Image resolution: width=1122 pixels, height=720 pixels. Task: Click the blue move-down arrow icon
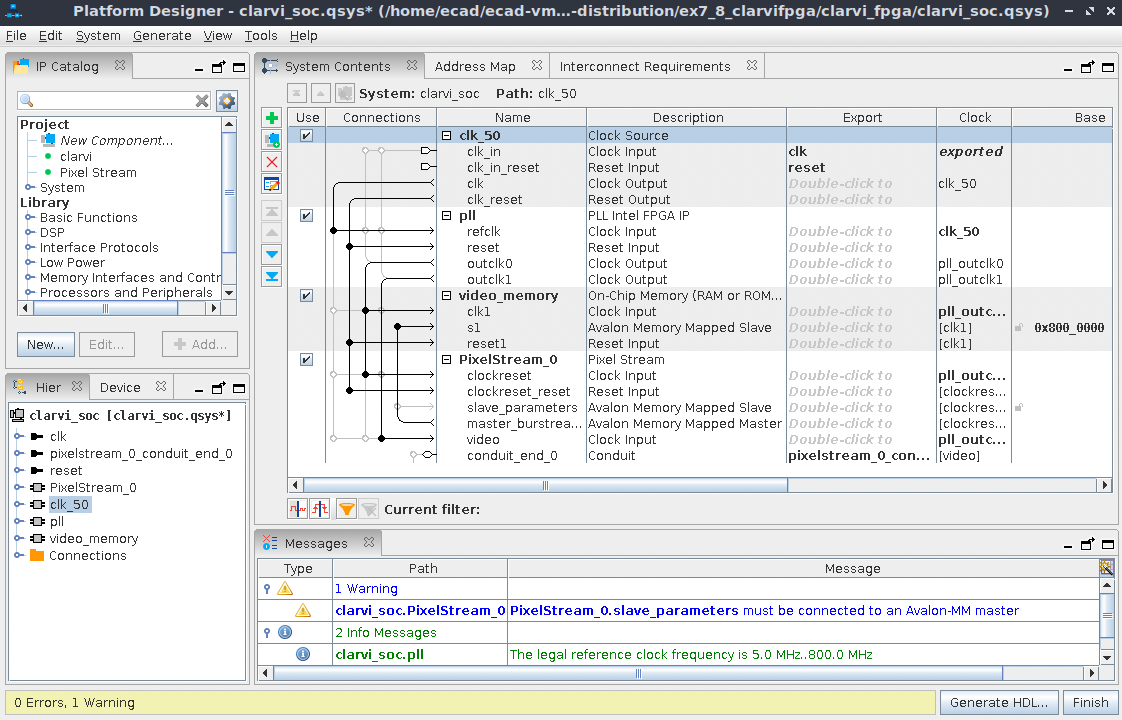click(272, 254)
